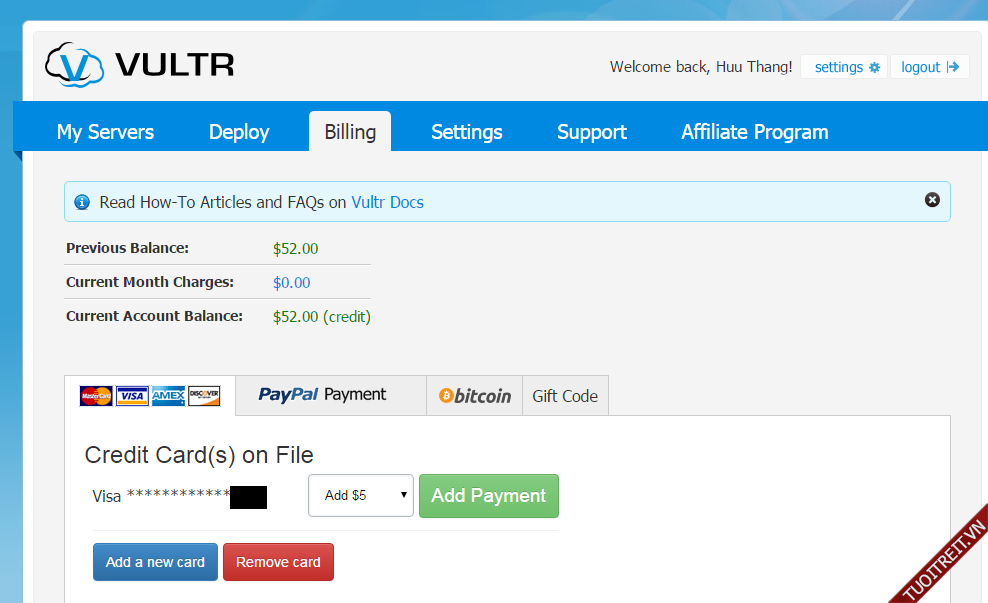
Task: Click Add a new card button
Action: pos(155,562)
